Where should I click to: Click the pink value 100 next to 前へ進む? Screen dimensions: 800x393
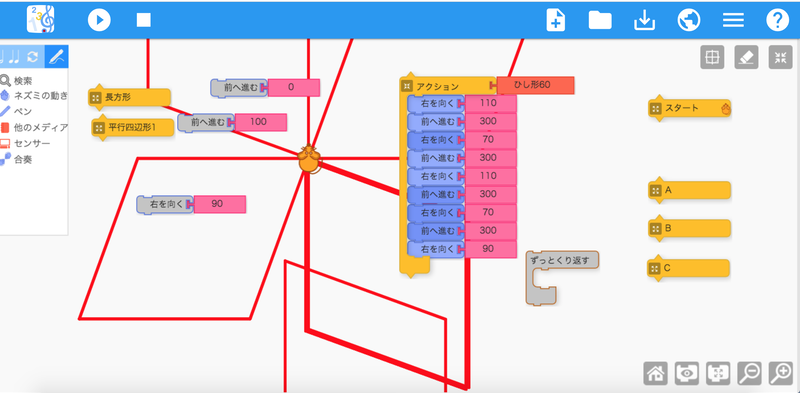pyautogui.click(x=261, y=122)
